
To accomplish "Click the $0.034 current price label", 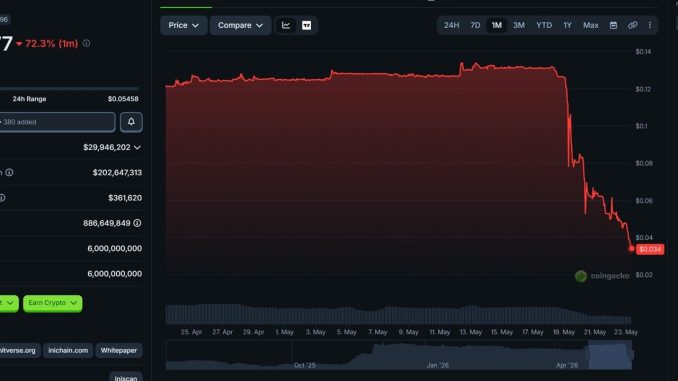I will pos(650,249).
